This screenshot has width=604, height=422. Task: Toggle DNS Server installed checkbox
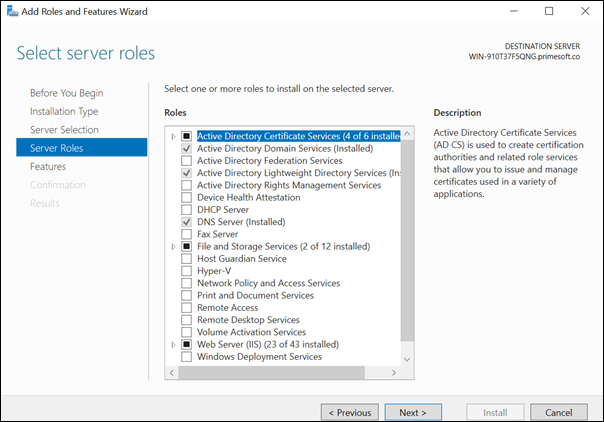click(186, 222)
